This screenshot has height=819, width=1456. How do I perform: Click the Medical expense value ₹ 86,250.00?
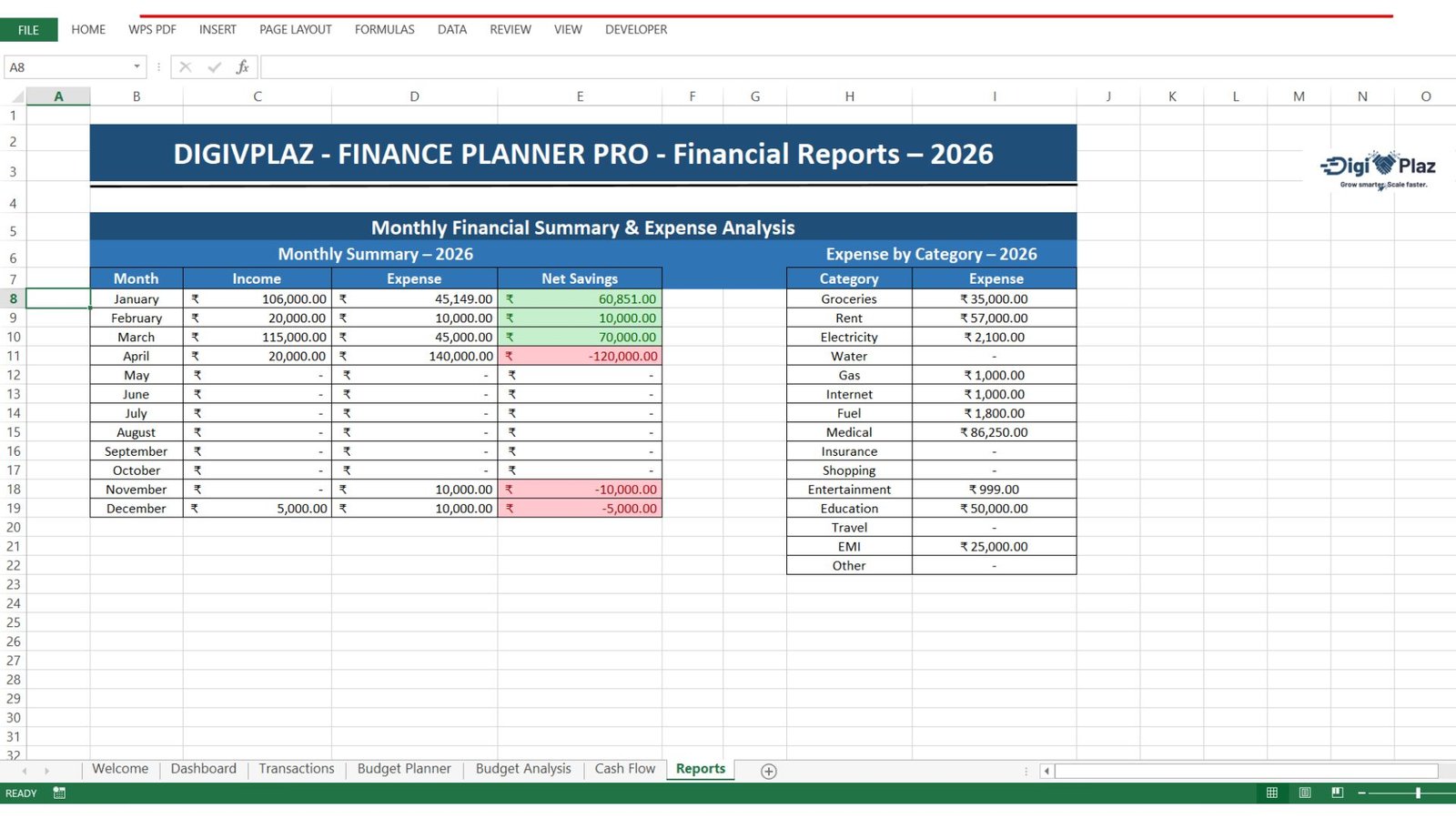coord(995,432)
